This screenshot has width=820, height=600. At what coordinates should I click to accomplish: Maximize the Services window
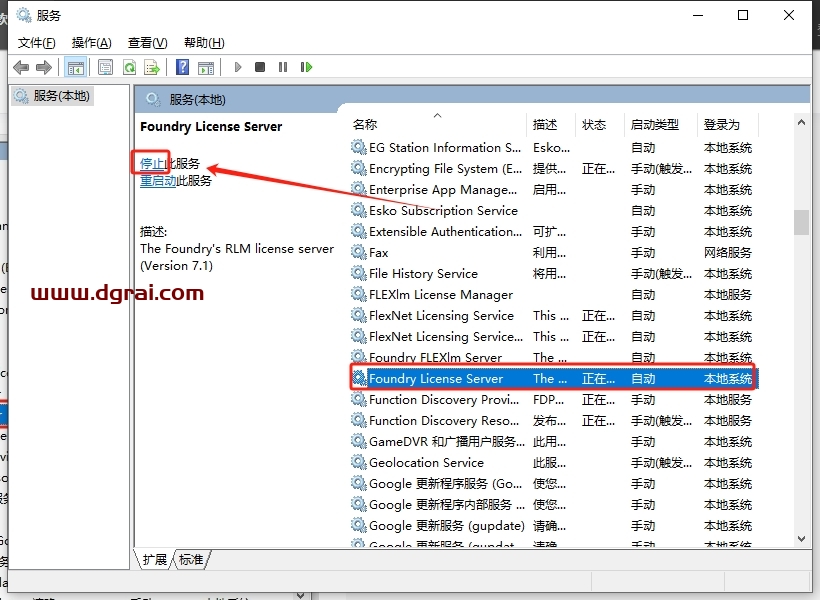tap(743, 15)
